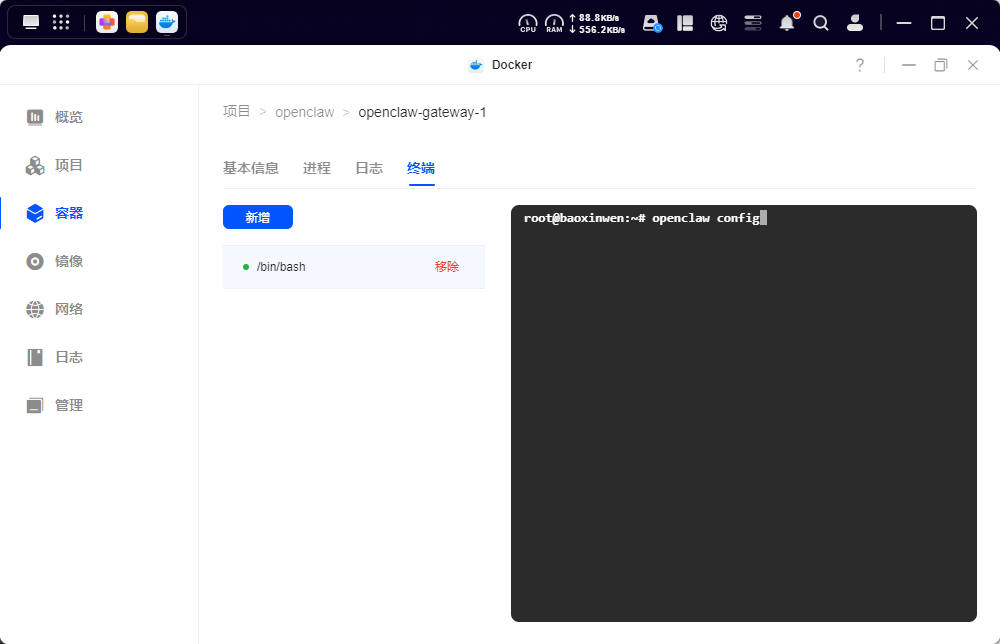Open the 管理 (Management) section
This screenshot has width=1000, height=644.
(68, 404)
